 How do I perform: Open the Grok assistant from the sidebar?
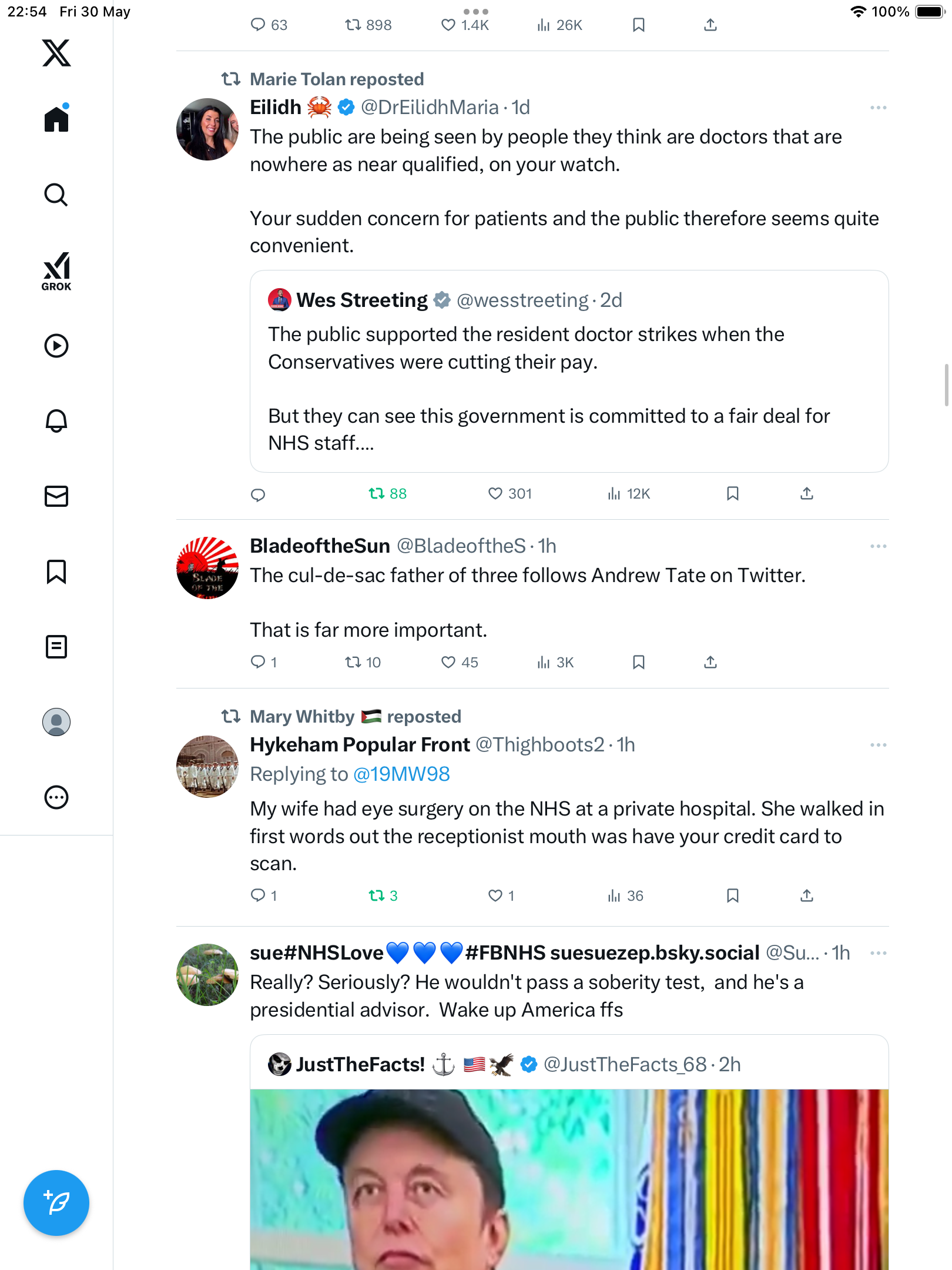56,272
